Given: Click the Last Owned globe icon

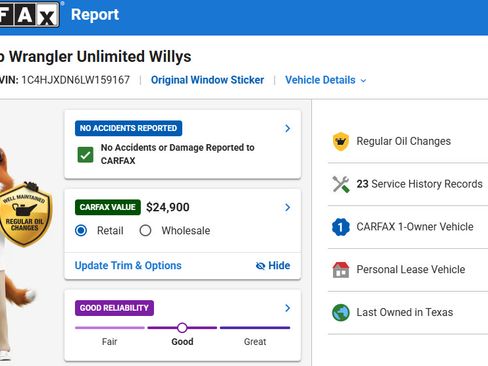Looking at the screenshot, I should 341,313.
